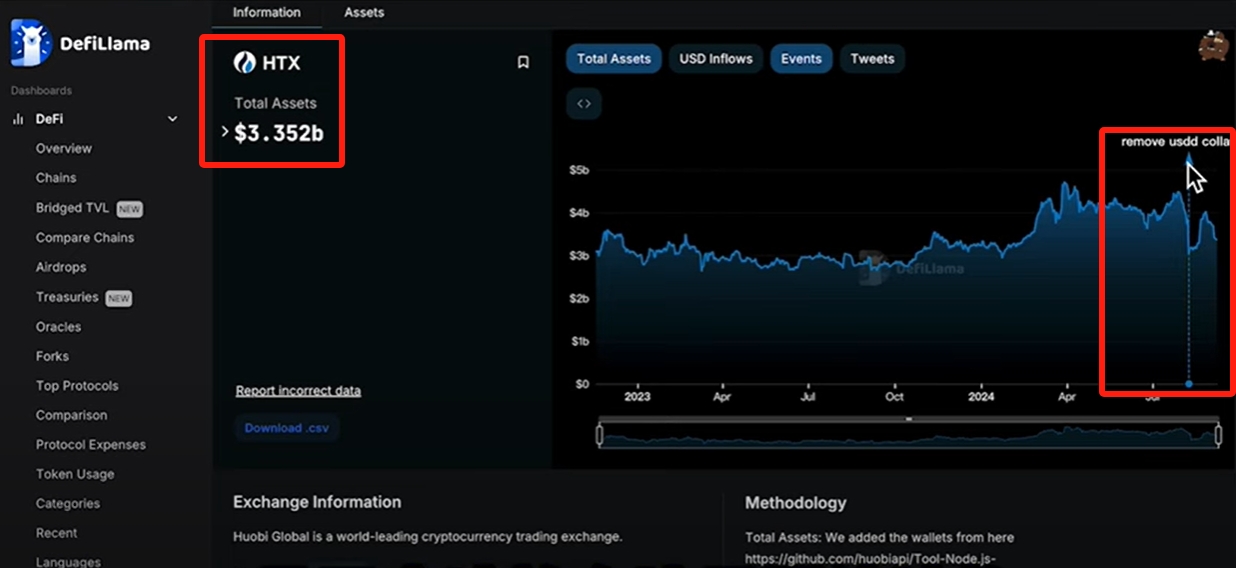Go to Treasuries
The image size is (1236, 568).
(67, 297)
